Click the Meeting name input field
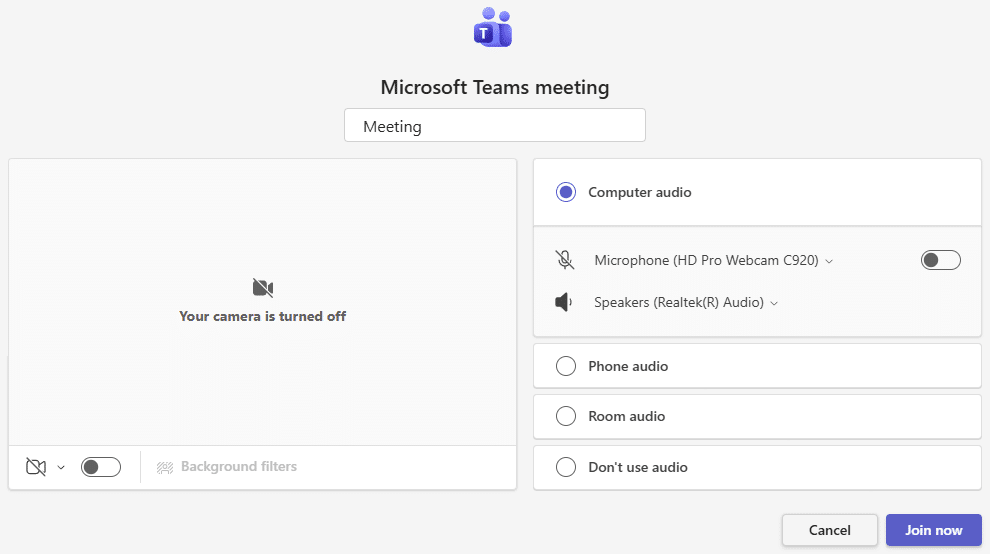 [x=495, y=125]
